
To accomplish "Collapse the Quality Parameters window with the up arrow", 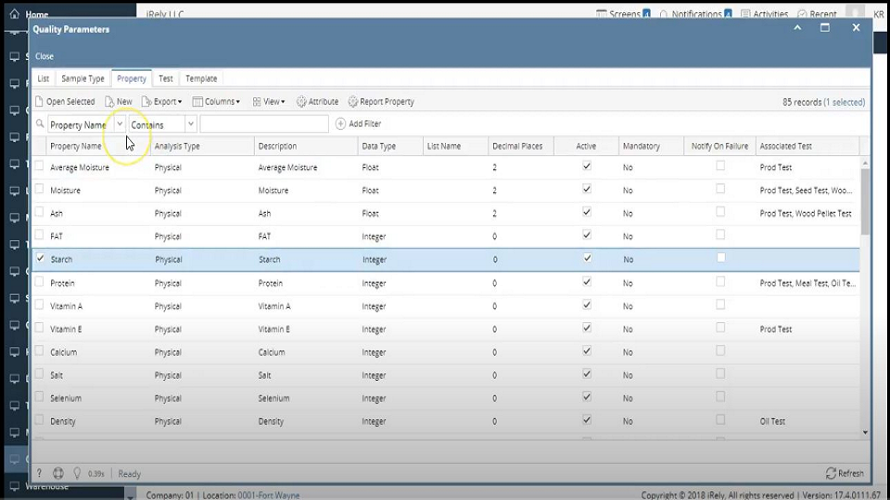I will click(x=797, y=28).
